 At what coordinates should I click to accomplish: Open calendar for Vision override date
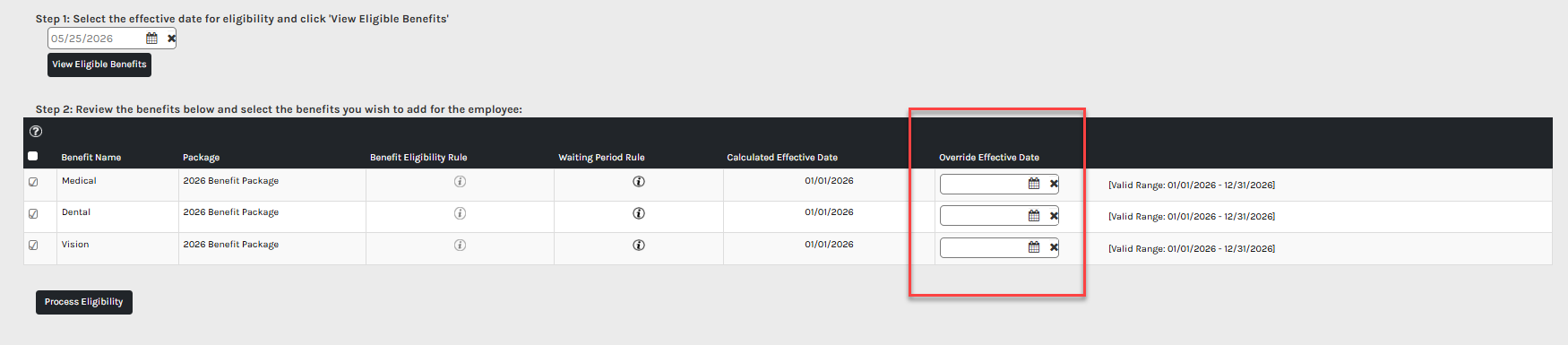pyautogui.click(x=1034, y=247)
